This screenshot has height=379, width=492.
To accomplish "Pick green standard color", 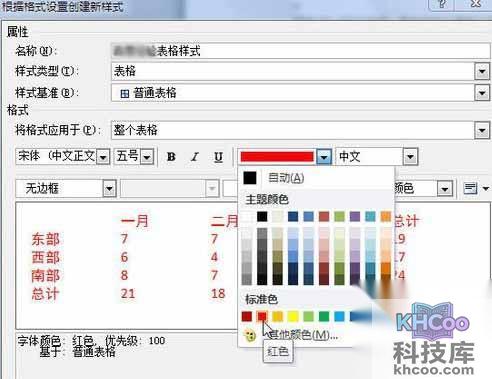I will tap(324, 316).
